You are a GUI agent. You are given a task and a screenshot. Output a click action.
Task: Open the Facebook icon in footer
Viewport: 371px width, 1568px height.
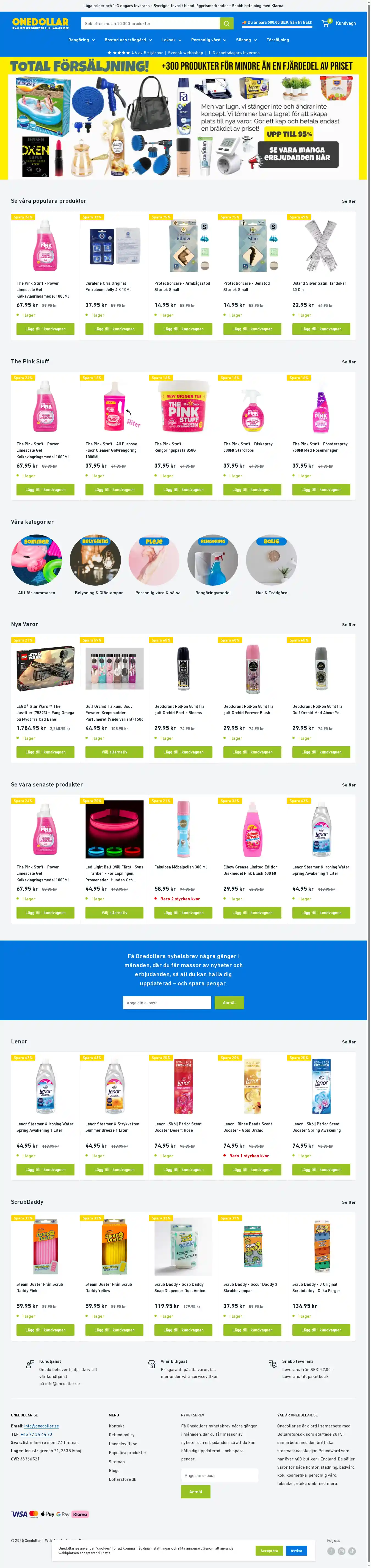(331, 1550)
